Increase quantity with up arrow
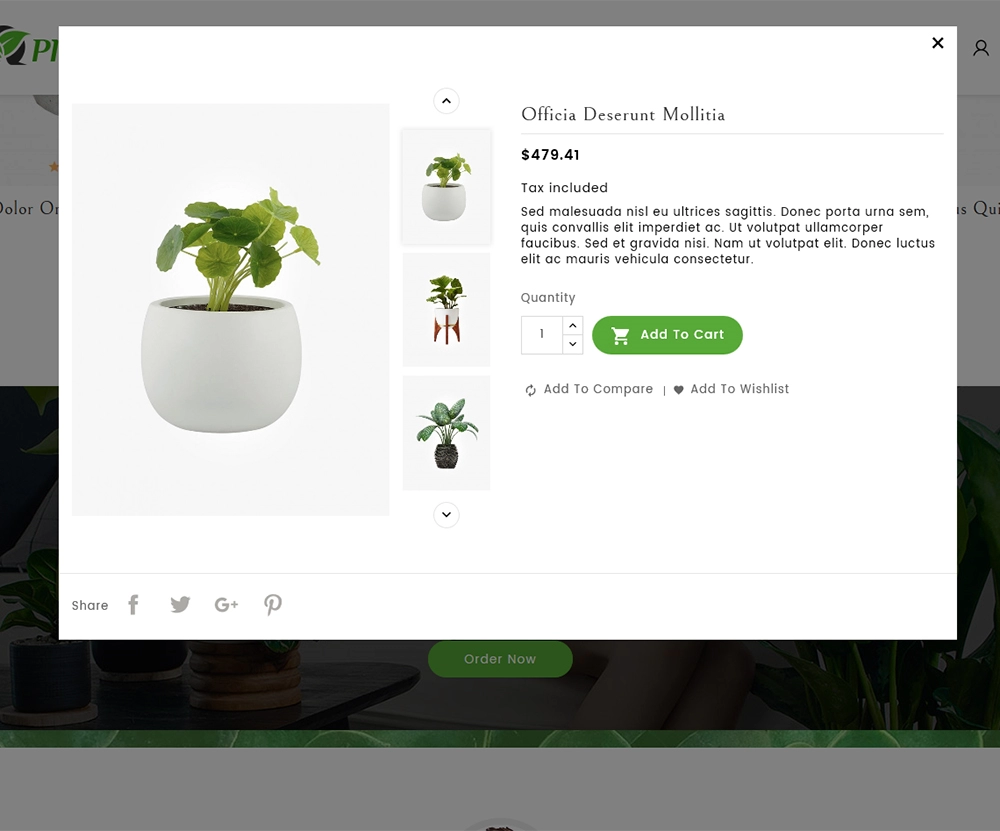This screenshot has height=831, width=1000. pyautogui.click(x=573, y=325)
